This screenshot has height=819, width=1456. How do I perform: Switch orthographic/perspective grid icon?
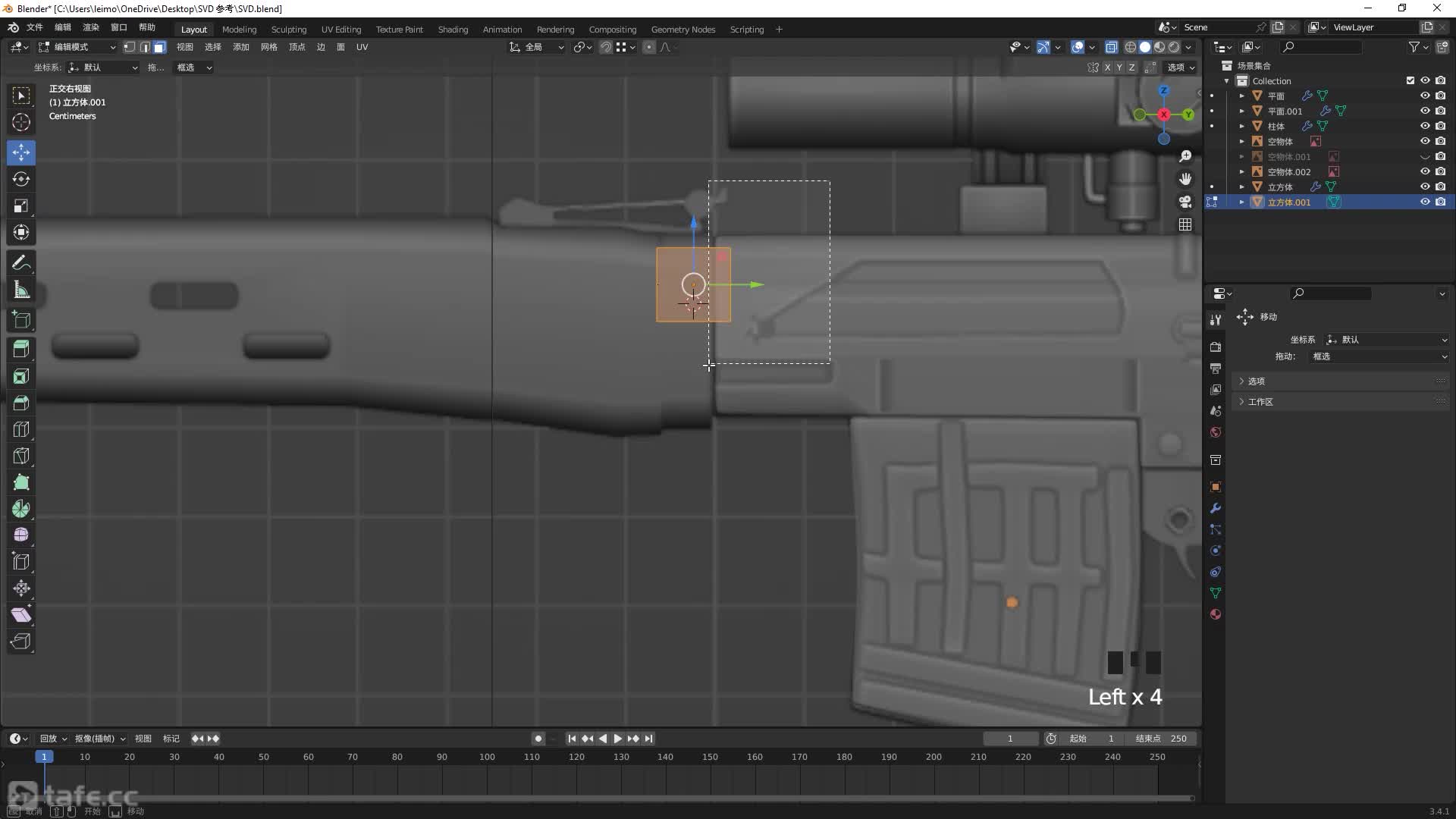1185,224
